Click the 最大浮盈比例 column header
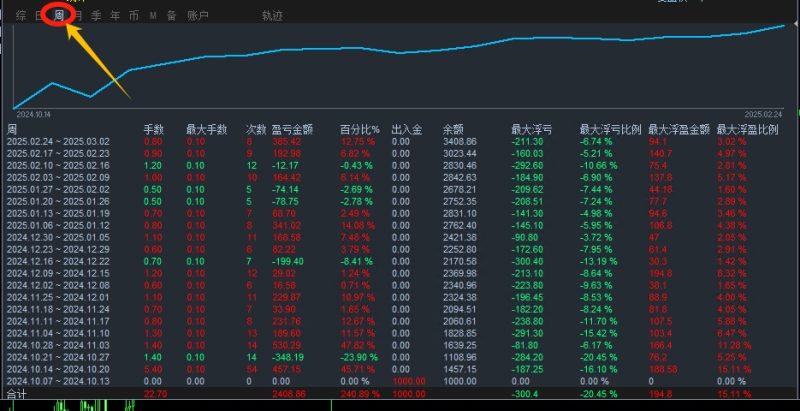800x411 pixels. coord(747,130)
